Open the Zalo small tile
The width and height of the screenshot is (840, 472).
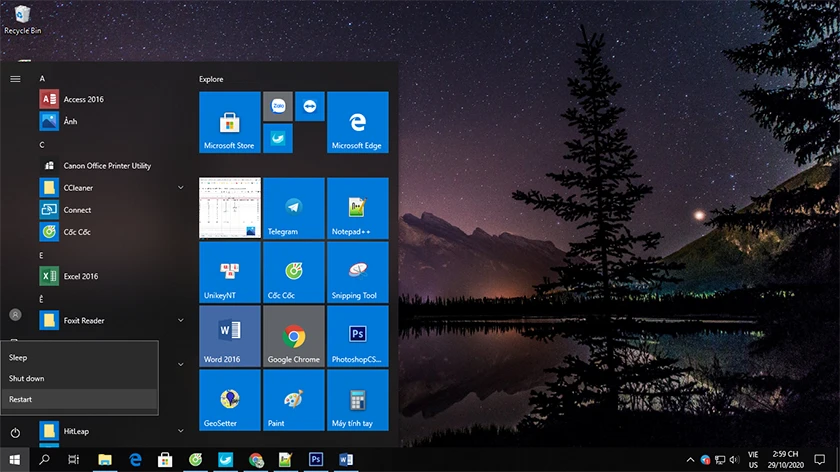tap(278, 106)
